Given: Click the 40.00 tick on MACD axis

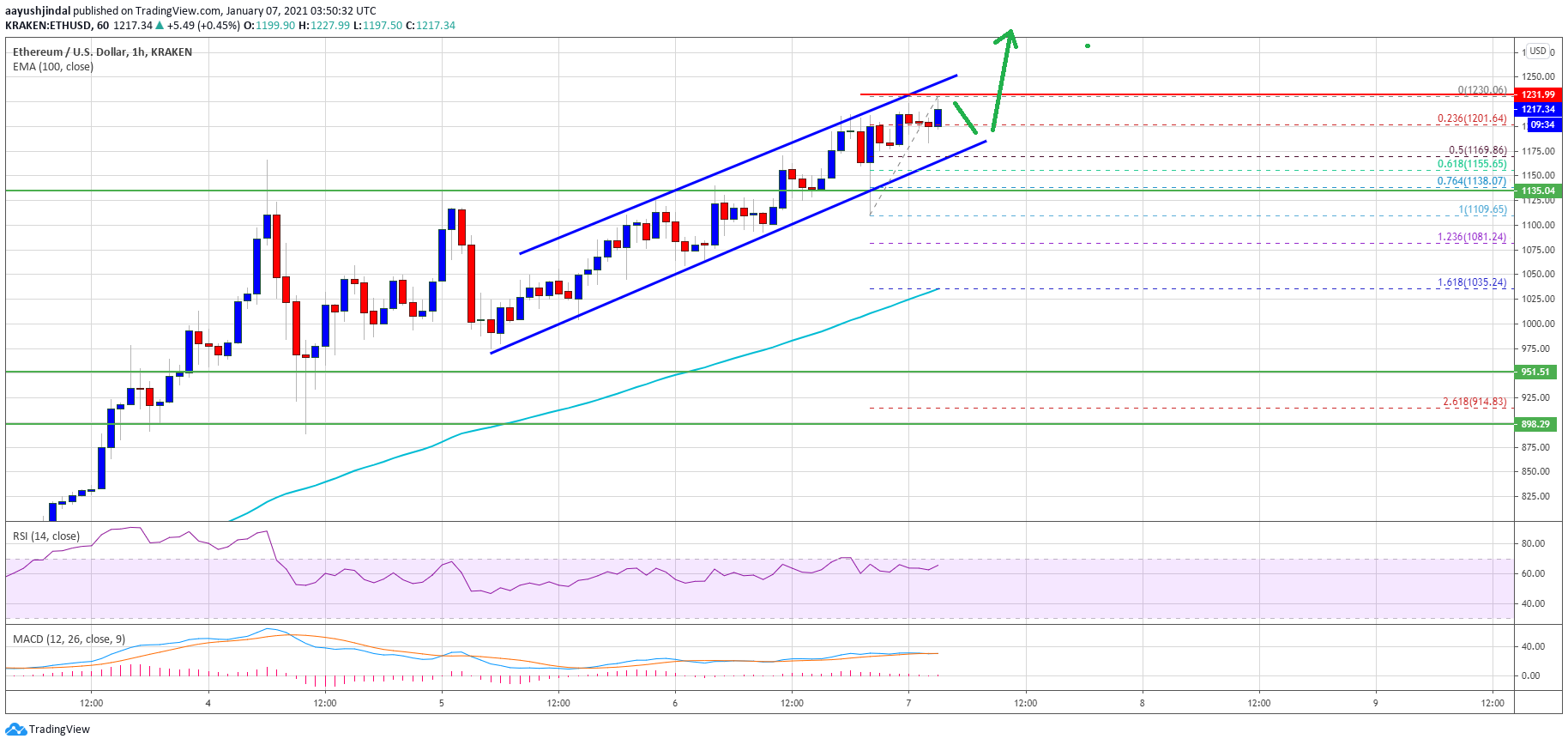Looking at the screenshot, I should click(x=1533, y=646).
